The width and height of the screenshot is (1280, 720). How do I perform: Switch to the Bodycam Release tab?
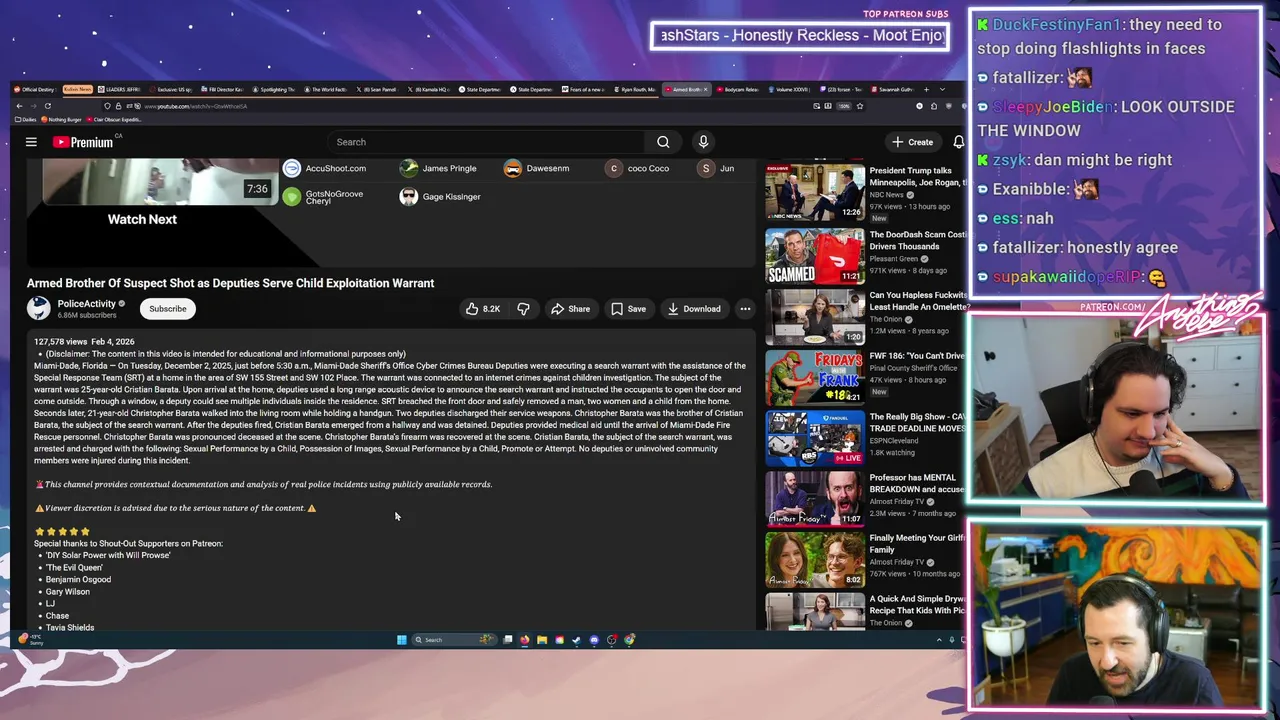coord(737,90)
